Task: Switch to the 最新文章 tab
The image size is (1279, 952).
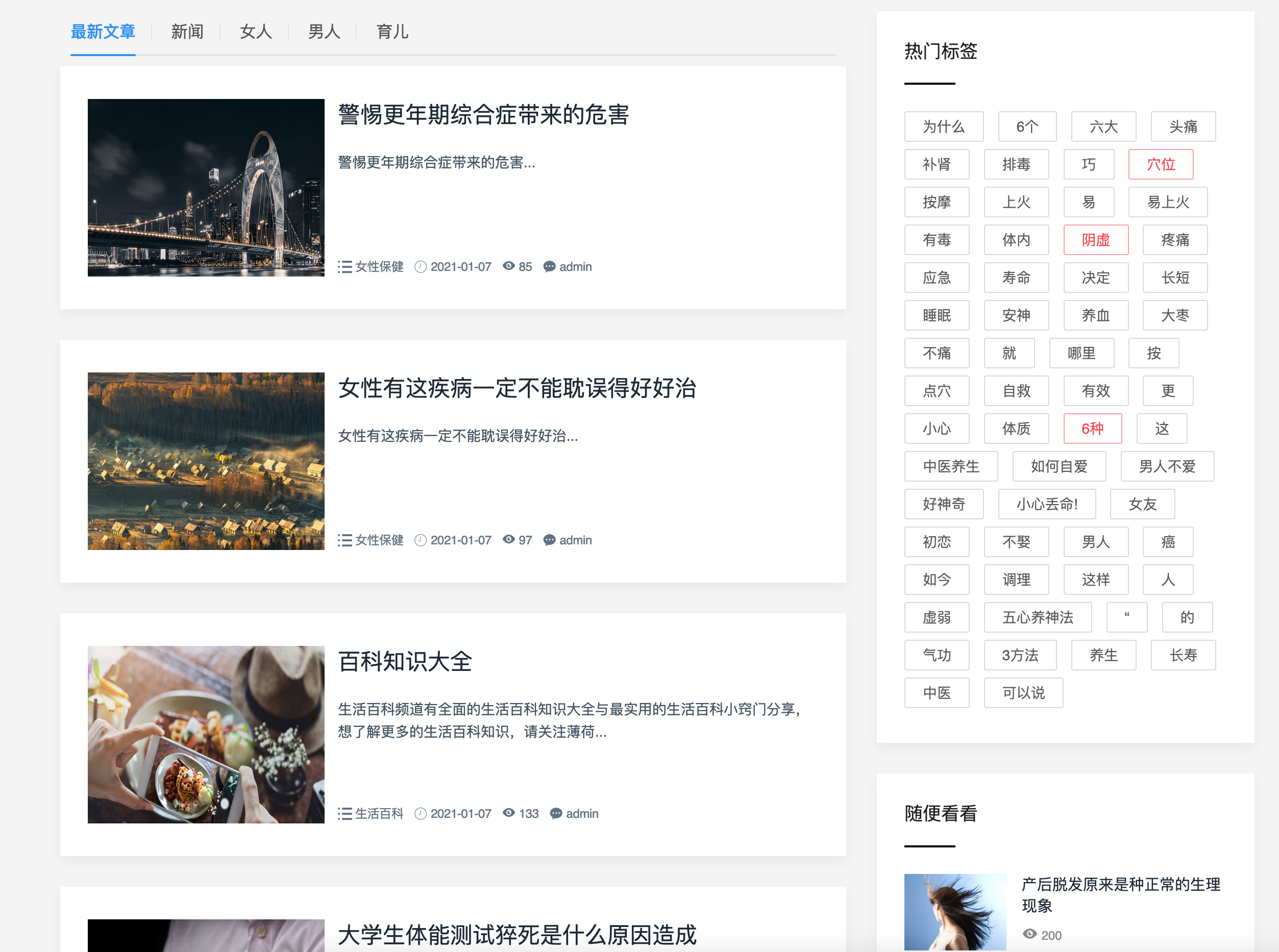Action: click(x=103, y=32)
